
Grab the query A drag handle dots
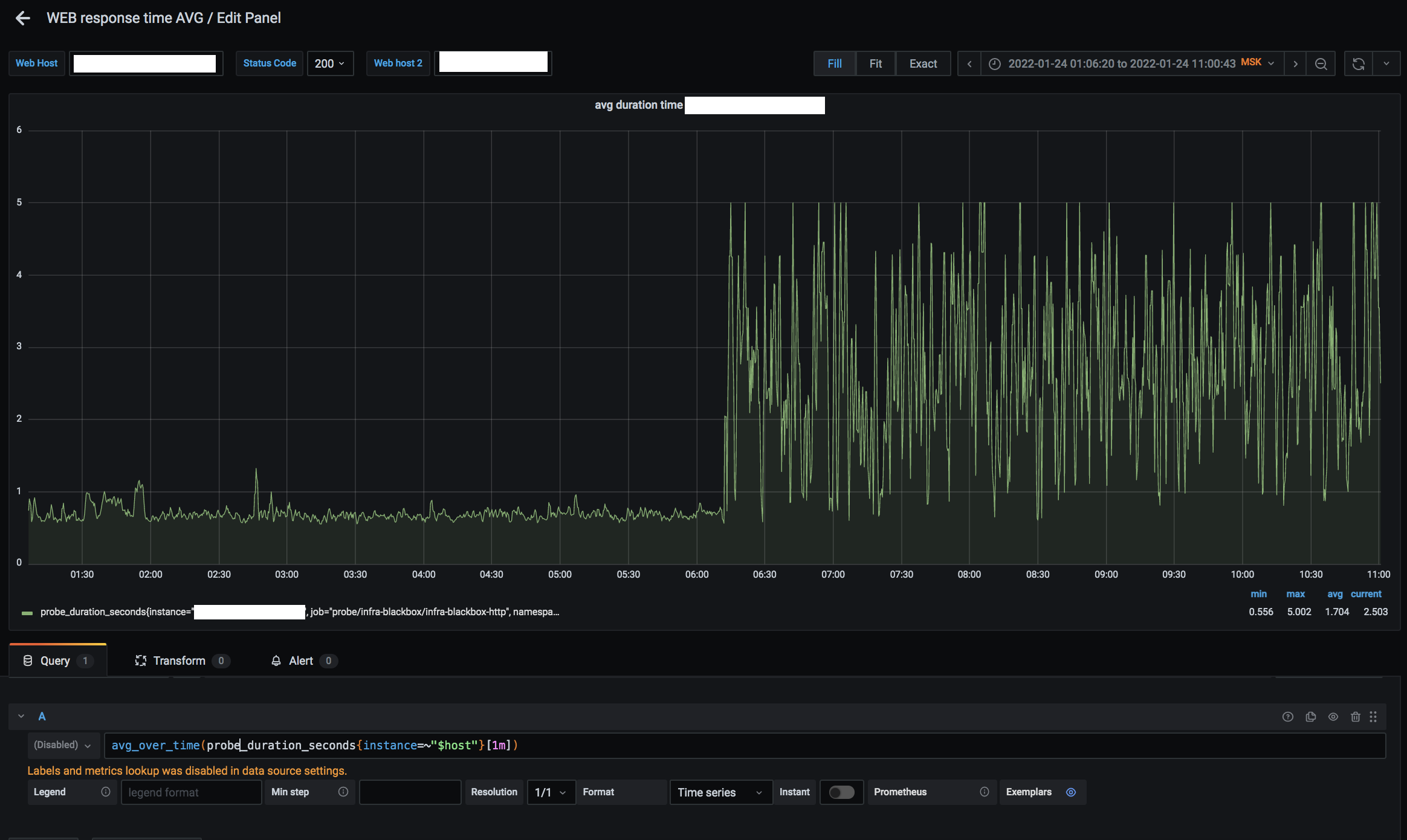[x=1373, y=717]
